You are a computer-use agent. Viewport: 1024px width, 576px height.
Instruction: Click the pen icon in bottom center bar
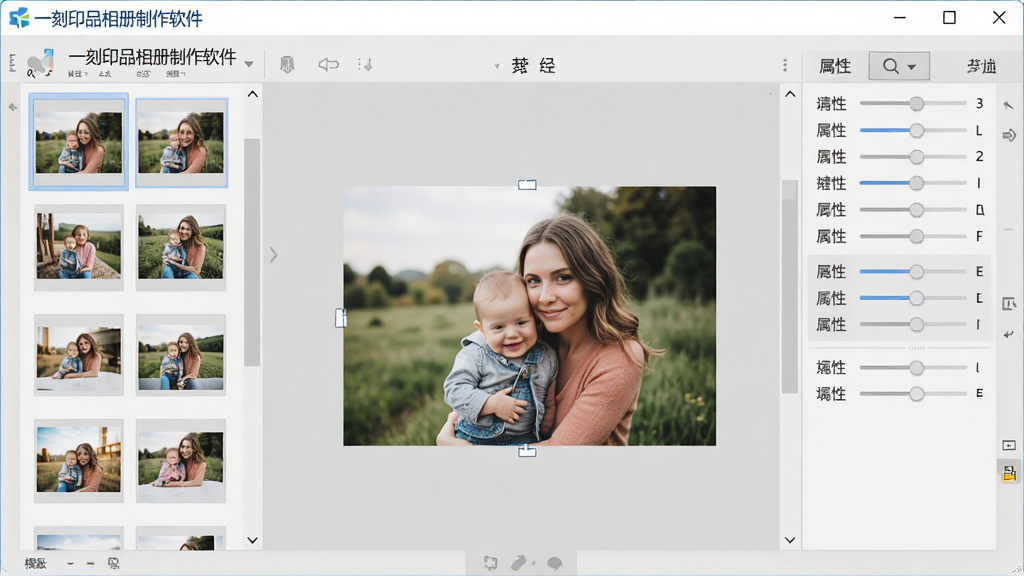[520, 563]
